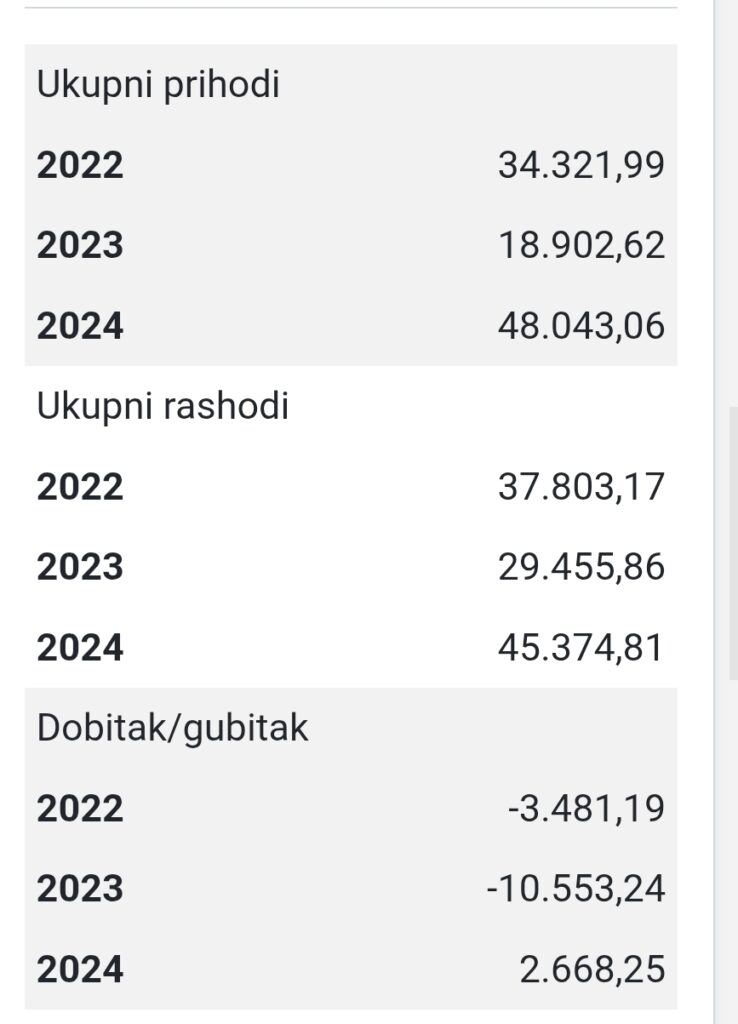
Task: Click the loss value -10.553,24
Action: 576,888
